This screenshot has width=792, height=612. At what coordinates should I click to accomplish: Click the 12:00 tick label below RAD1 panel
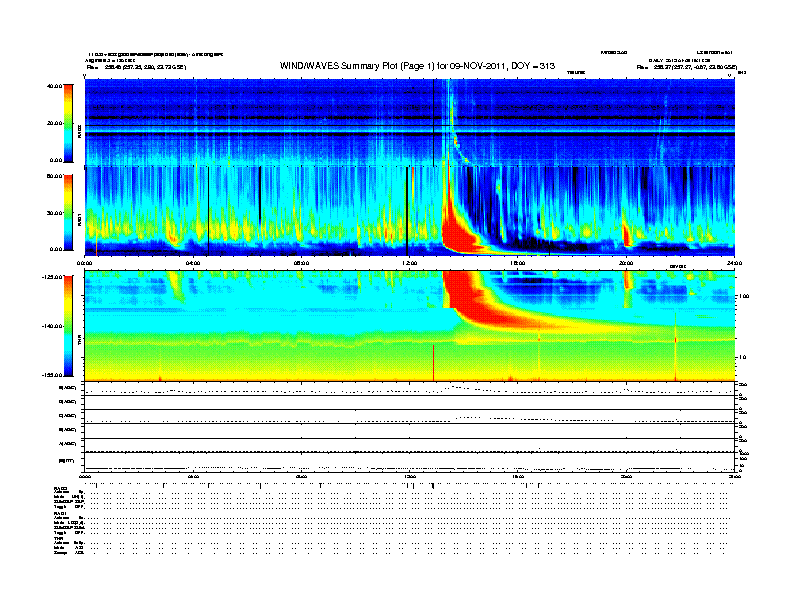click(x=410, y=263)
